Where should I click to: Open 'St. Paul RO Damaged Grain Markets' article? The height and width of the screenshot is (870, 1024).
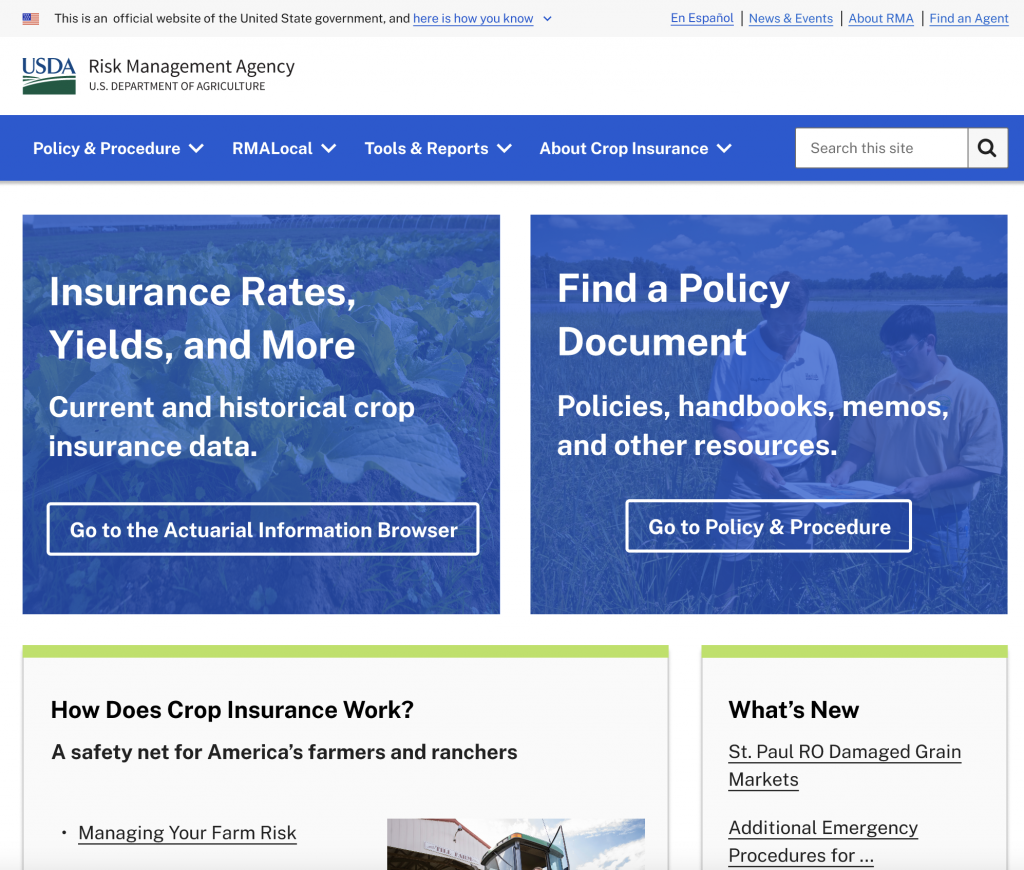(844, 765)
